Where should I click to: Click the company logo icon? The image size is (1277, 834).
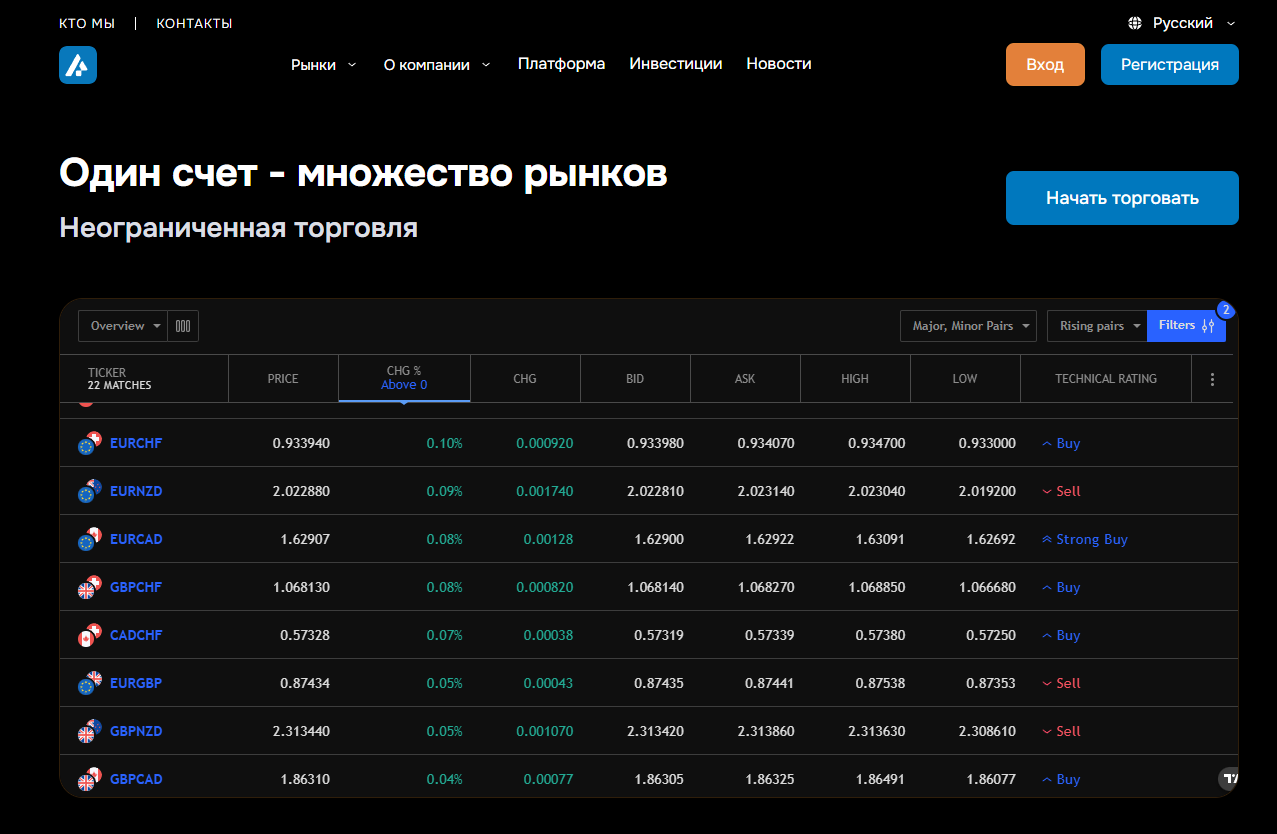[x=78, y=65]
